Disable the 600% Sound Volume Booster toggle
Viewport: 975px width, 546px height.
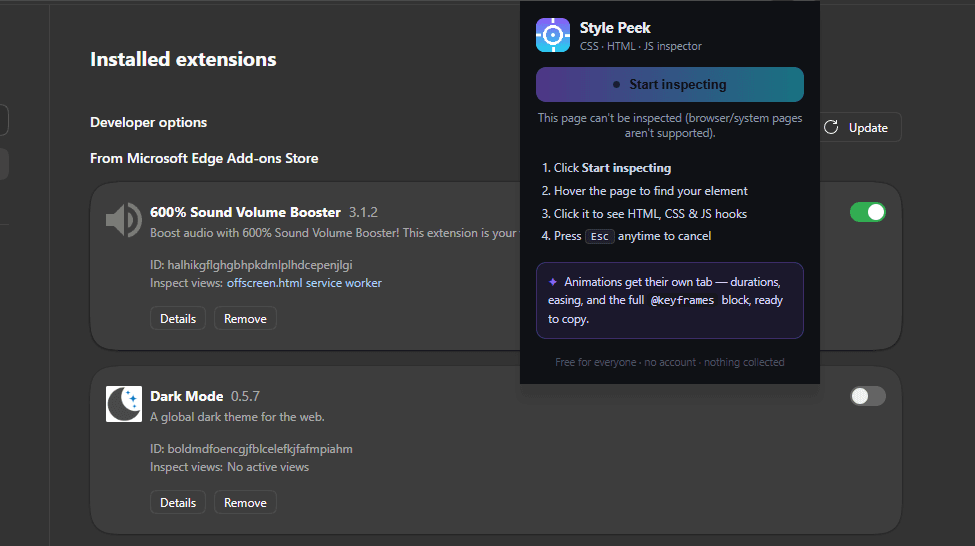click(x=867, y=212)
